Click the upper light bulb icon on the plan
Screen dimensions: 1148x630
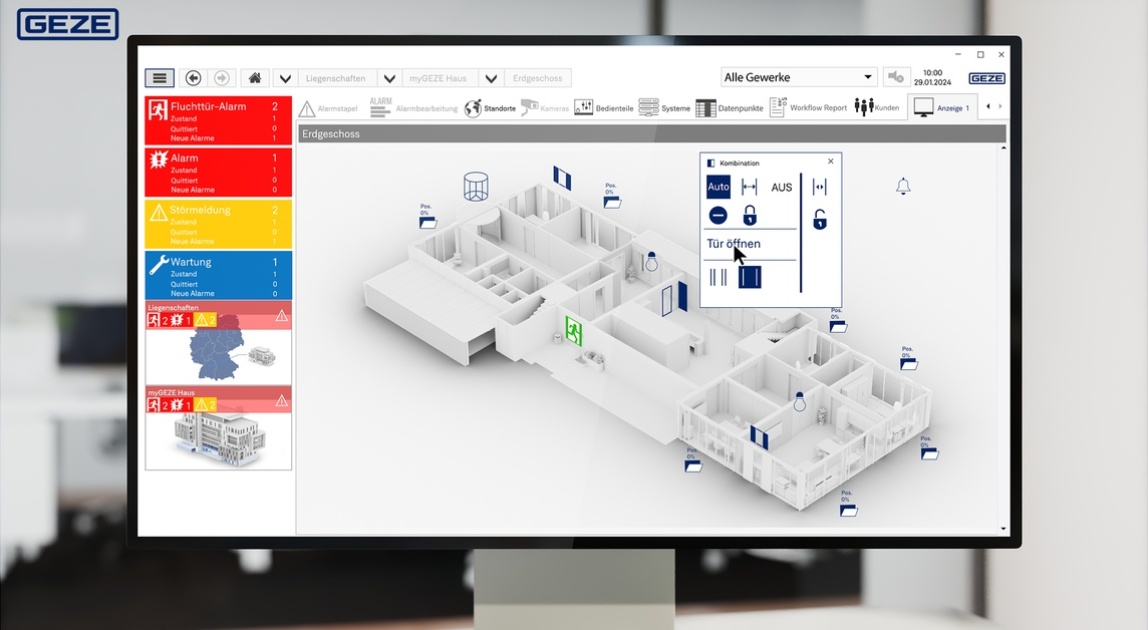pos(651,260)
